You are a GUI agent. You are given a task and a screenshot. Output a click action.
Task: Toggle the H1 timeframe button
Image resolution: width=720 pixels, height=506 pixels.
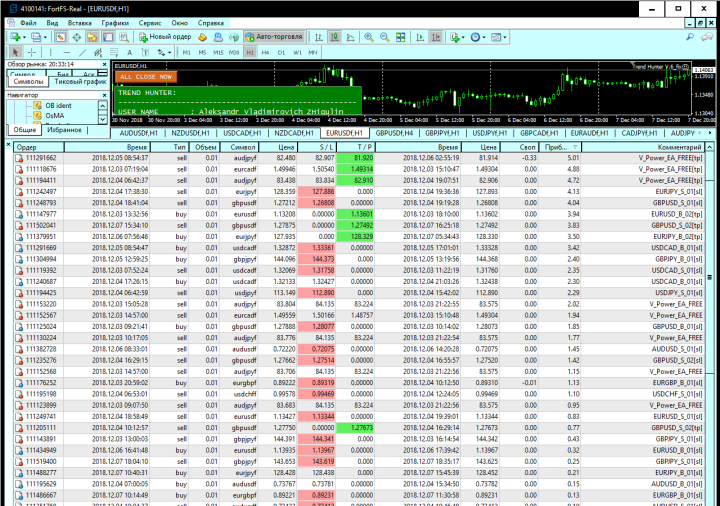tap(250, 52)
